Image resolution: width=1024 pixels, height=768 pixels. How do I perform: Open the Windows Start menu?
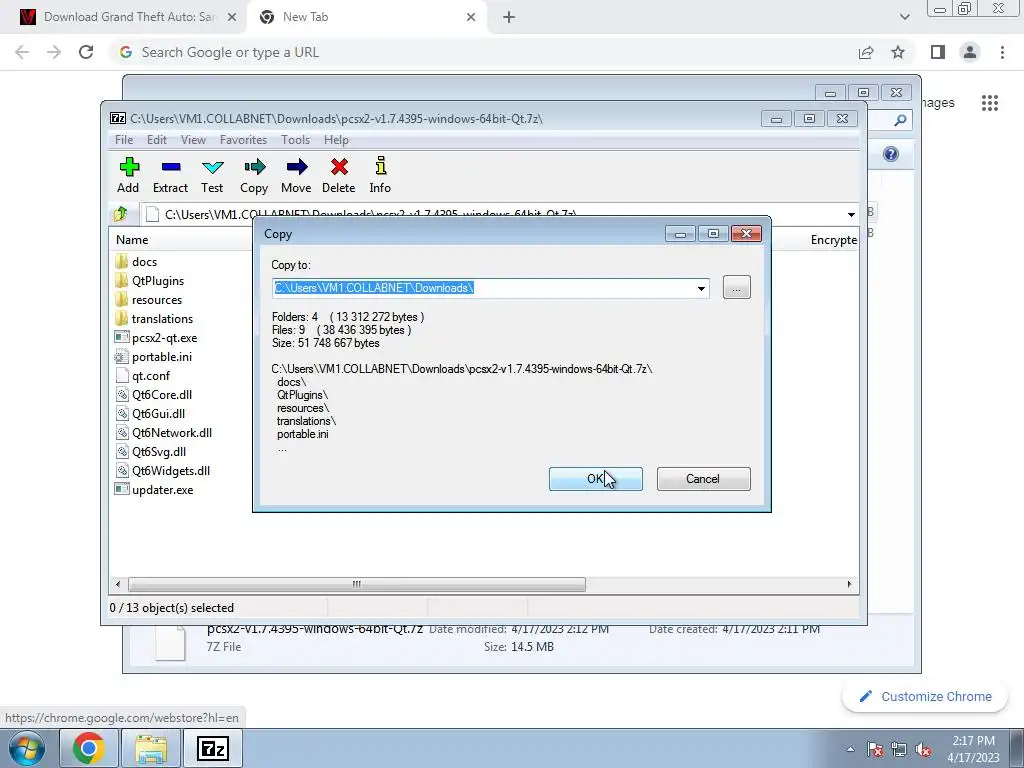pyautogui.click(x=27, y=748)
